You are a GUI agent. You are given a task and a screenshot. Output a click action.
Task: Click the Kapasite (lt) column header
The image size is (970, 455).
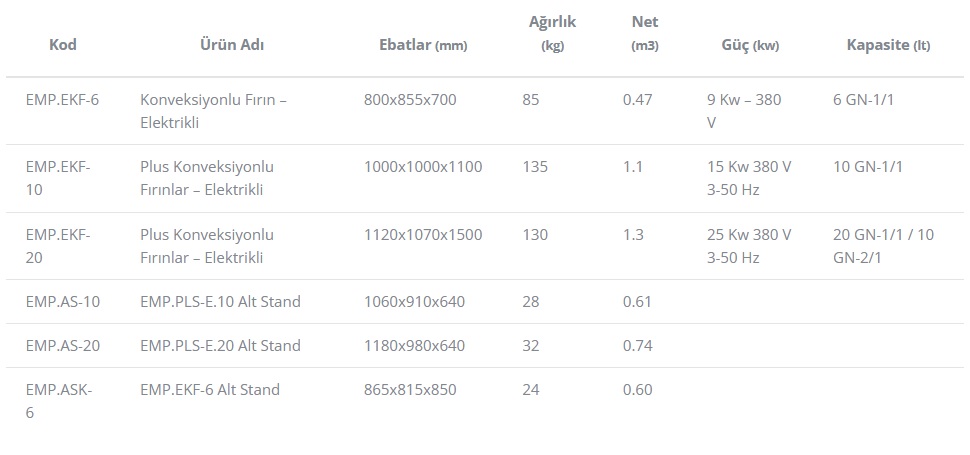tap(888, 45)
